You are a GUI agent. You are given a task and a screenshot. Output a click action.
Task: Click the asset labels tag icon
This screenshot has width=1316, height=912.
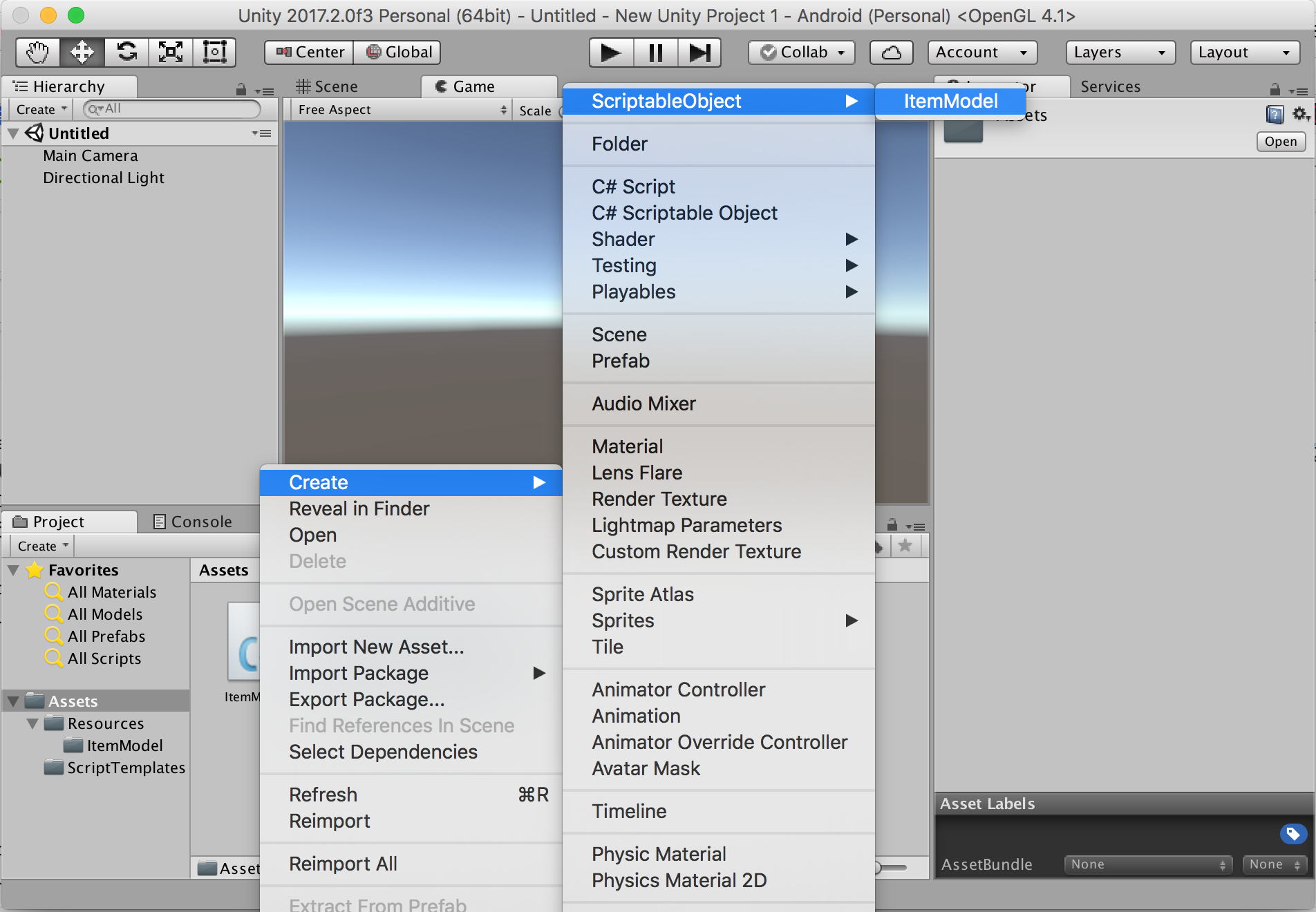coord(1293,834)
